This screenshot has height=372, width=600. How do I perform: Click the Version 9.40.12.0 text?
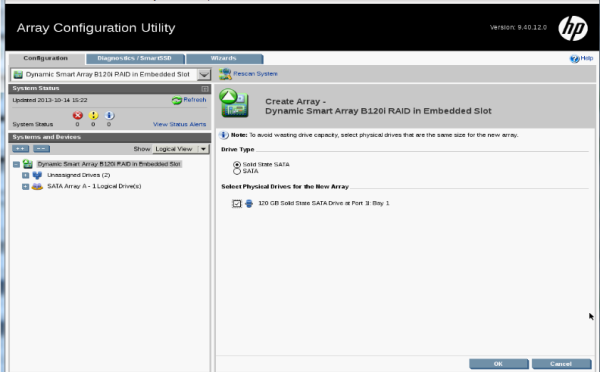pos(518,28)
